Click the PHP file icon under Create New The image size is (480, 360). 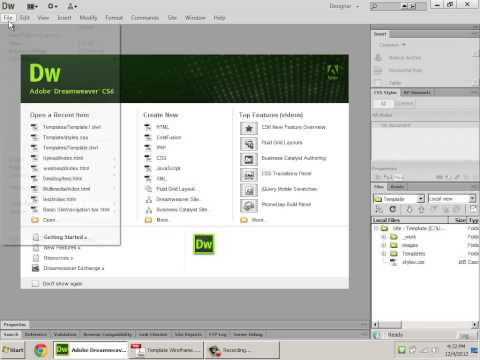pos(148,148)
